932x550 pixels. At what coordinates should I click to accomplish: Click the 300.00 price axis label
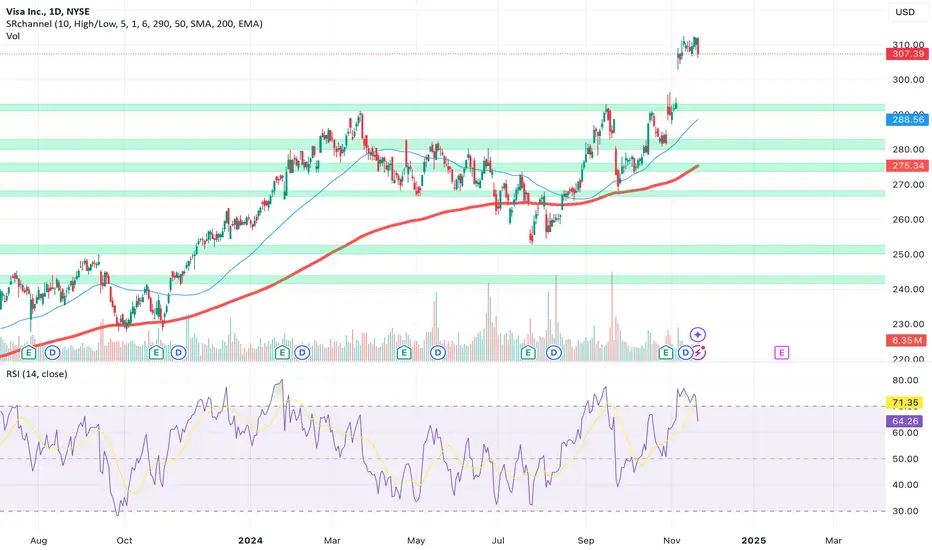pyautogui.click(x=908, y=80)
